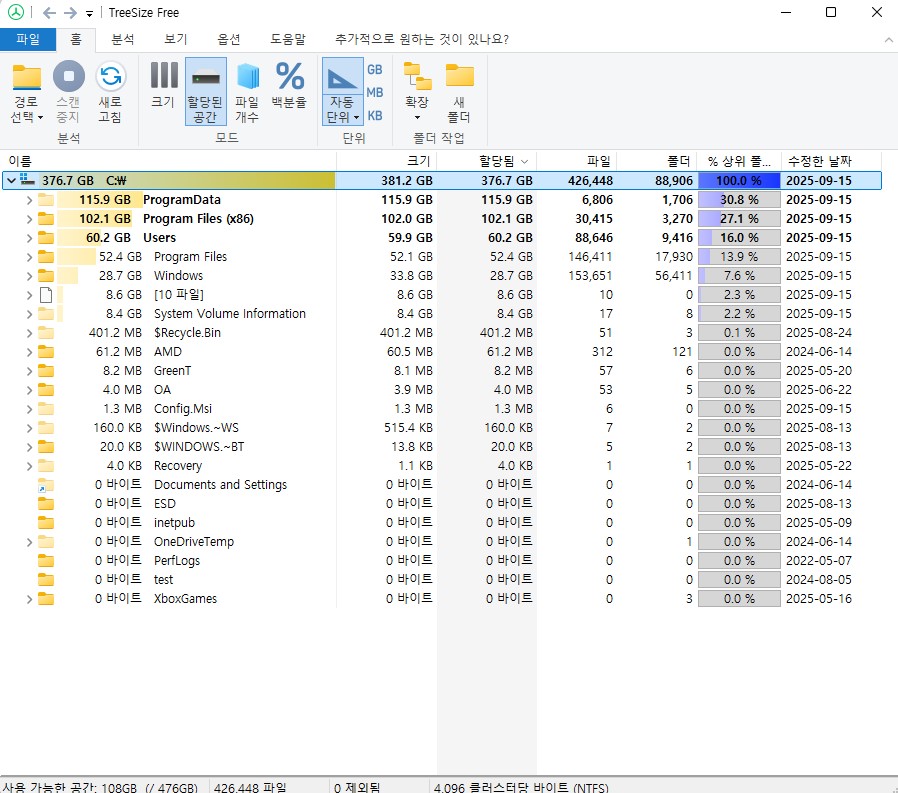898x793 pixels.
Task: Refresh the scan with 새로 고침
Action: coord(111,92)
